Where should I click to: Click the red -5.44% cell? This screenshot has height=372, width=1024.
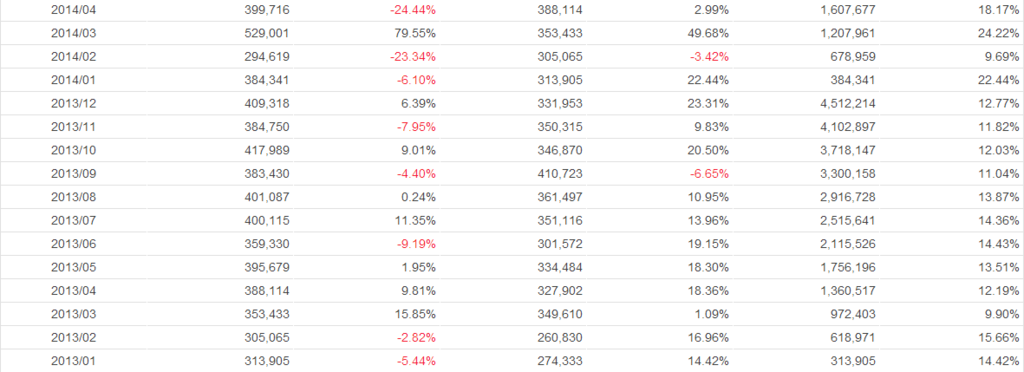[416, 362]
